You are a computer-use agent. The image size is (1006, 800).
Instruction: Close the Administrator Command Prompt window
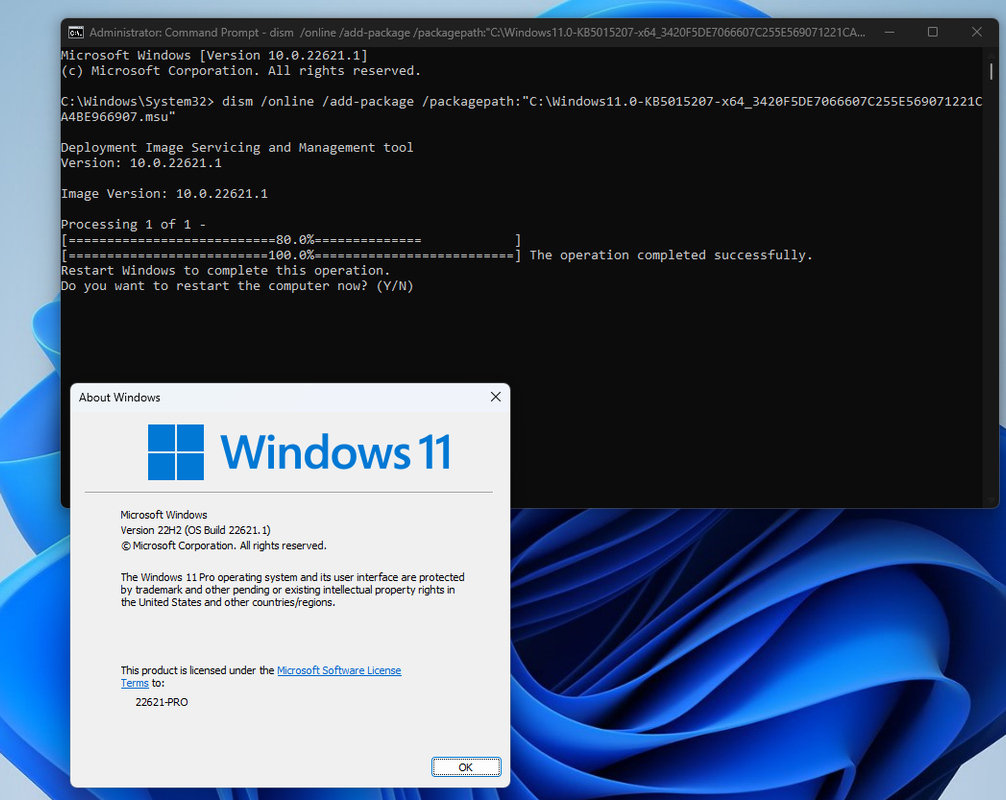coord(976,32)
